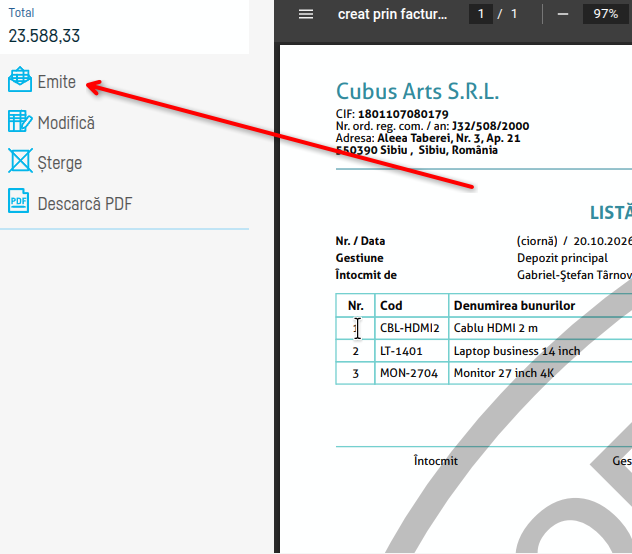Click the Emite envelope icon

point(20,79)
